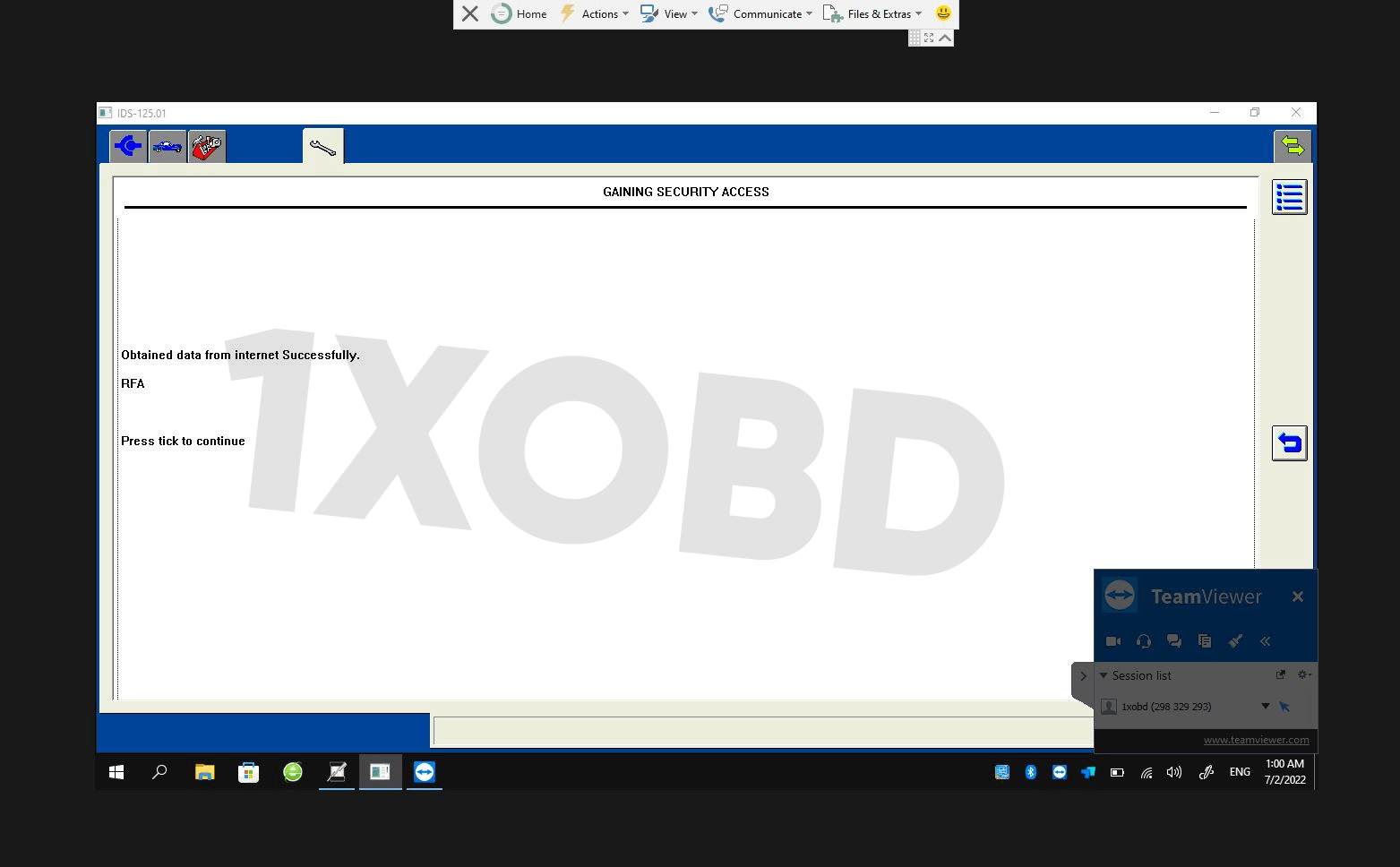Click the "Obtained data from internet Successfully." text
1400x867 pixels.
point(240,355)
